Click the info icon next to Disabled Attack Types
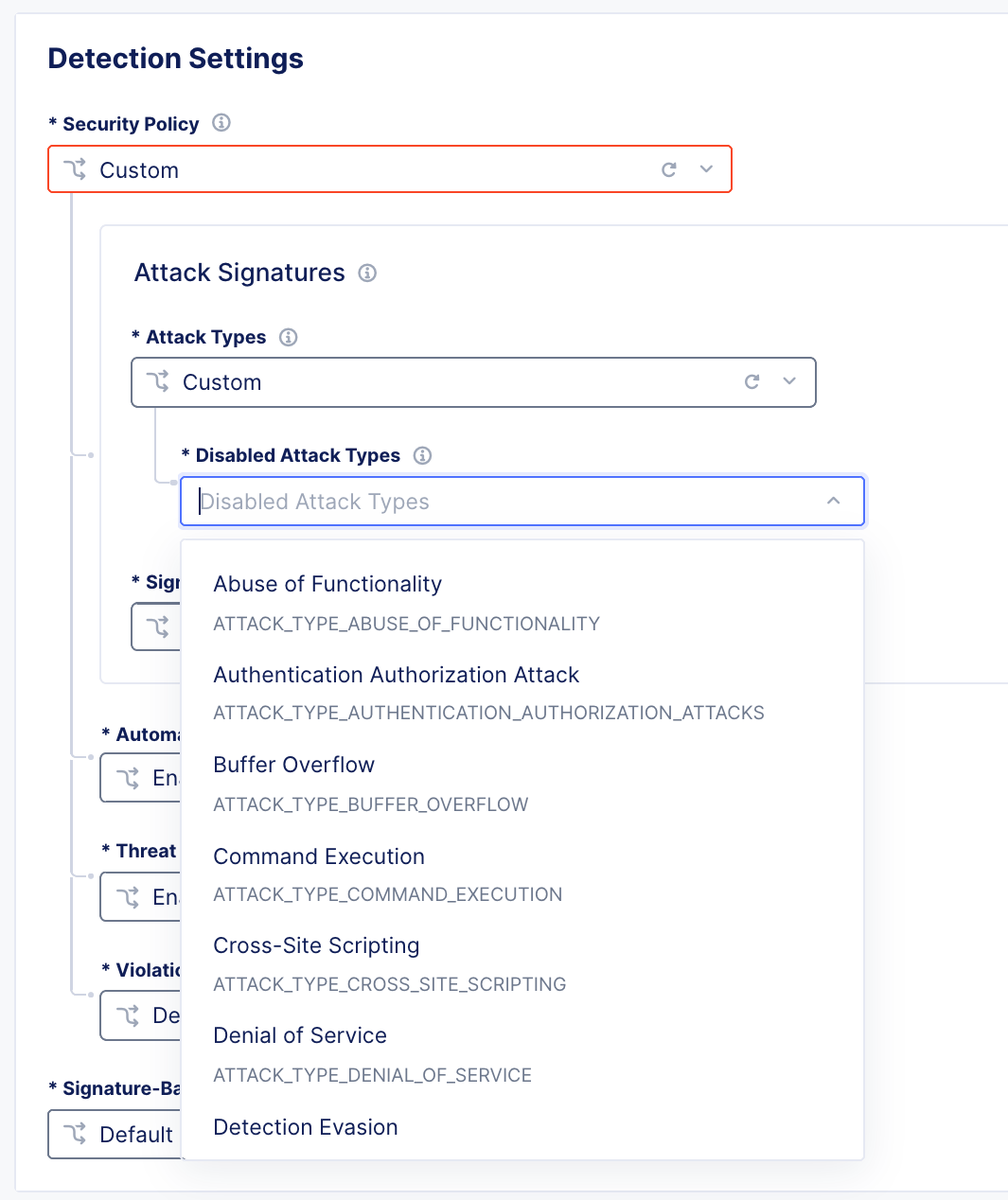The height and width of the screenshot is (1200, 1008). [423, 455]
